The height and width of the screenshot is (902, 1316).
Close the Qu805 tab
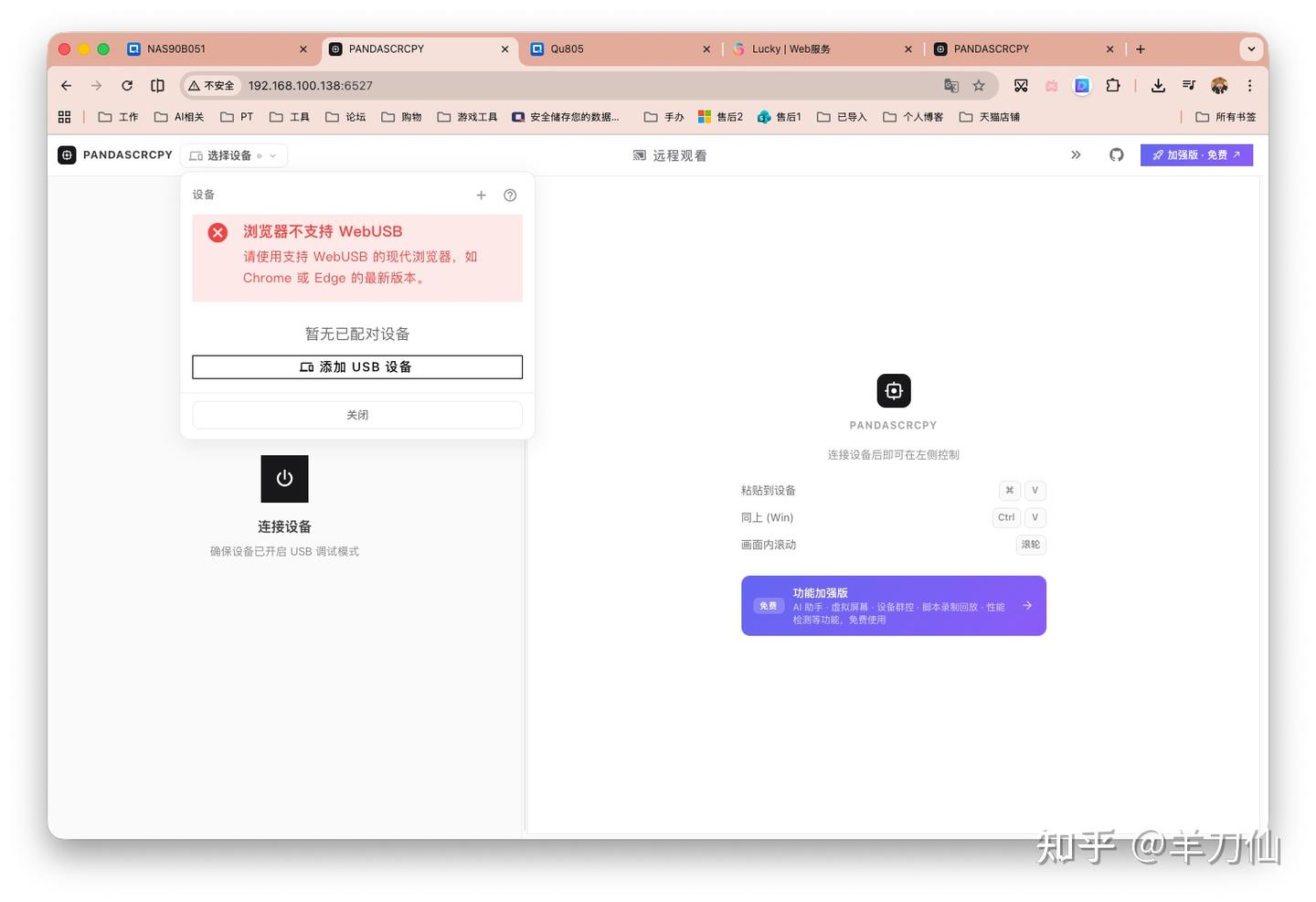point(706,49)
